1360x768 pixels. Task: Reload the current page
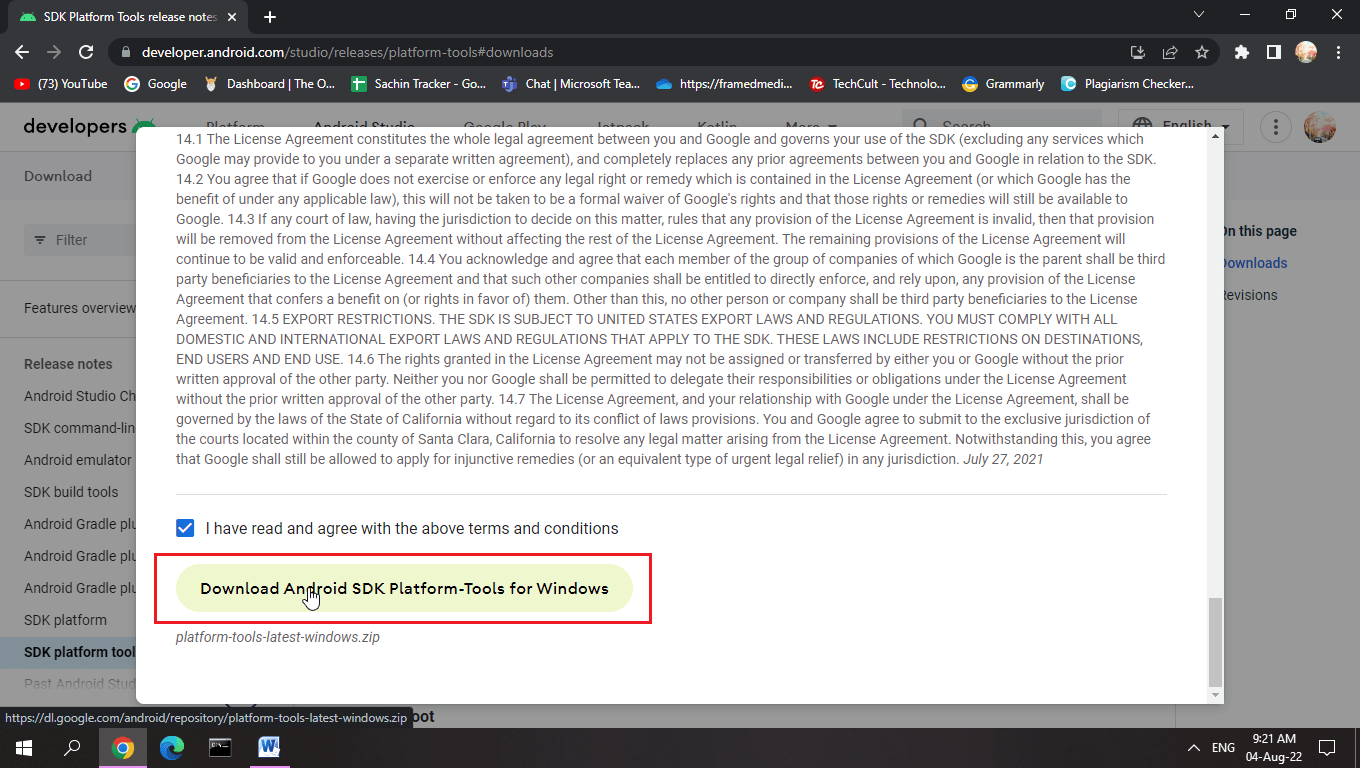[x=86, y=52]
